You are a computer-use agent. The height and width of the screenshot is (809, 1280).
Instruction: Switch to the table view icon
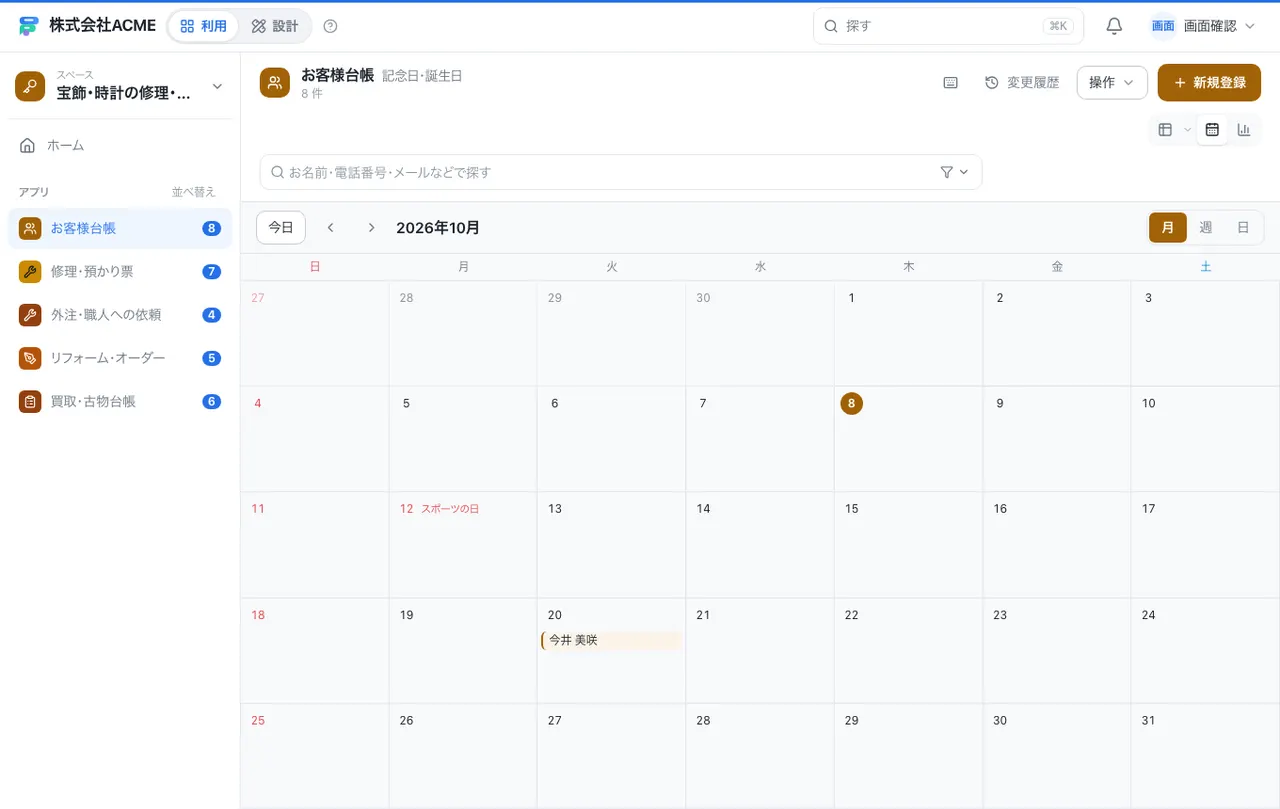pyautogui.click(x=1165, y=129)
